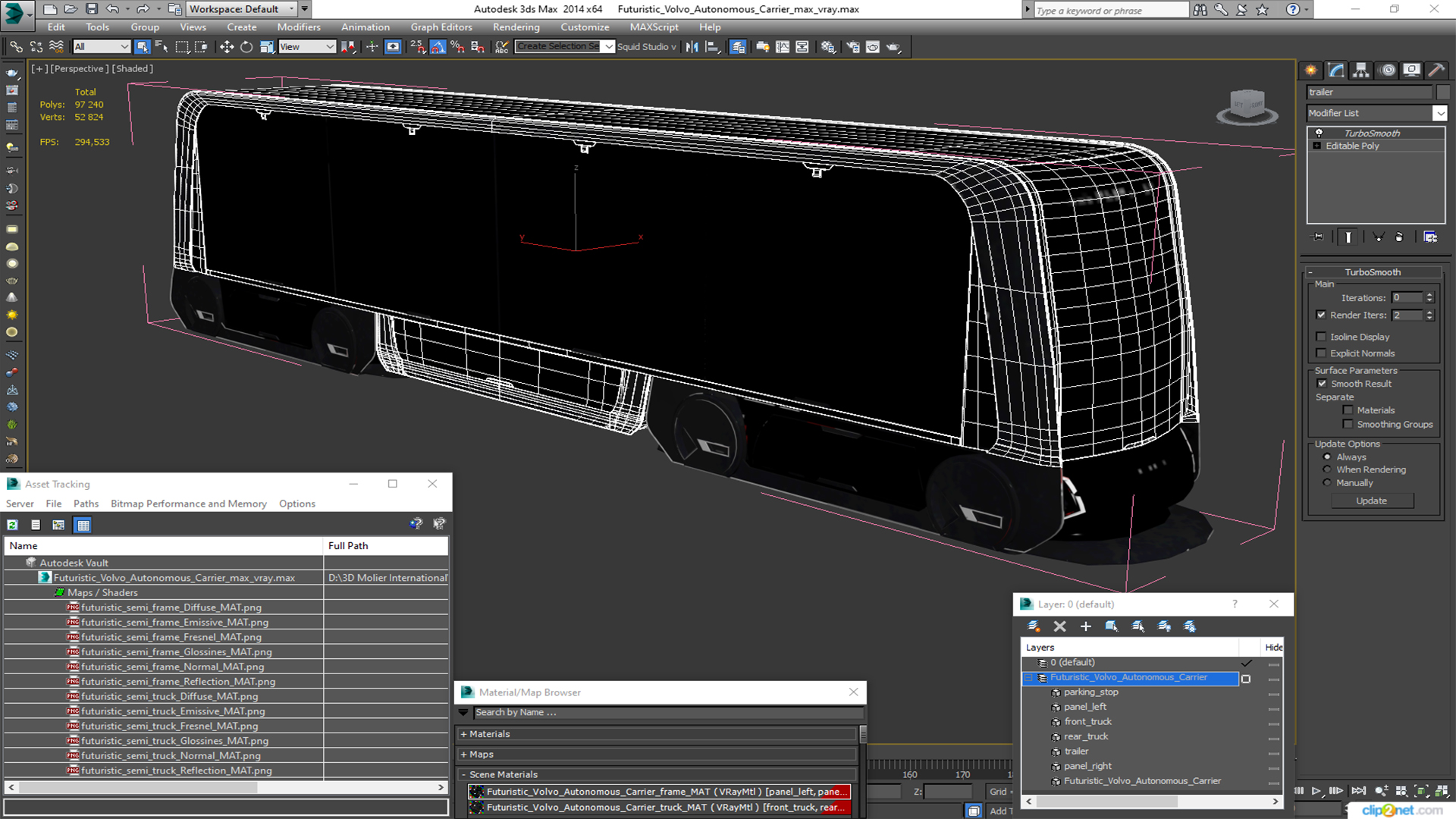This screenshot has height=819, width=1456.
Task: Expand Editable Poly in modifier stack
Action: pyautogui.click(x=1317, y=146)
